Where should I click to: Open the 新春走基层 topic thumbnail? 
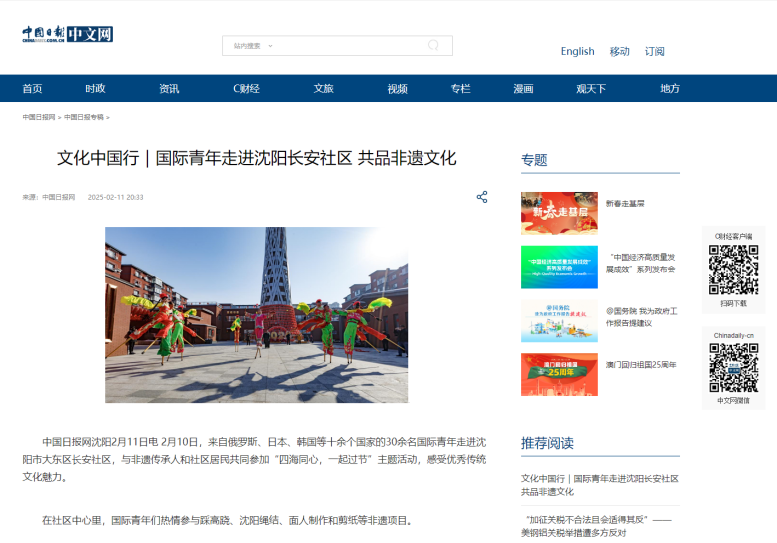tap(559, 213)
